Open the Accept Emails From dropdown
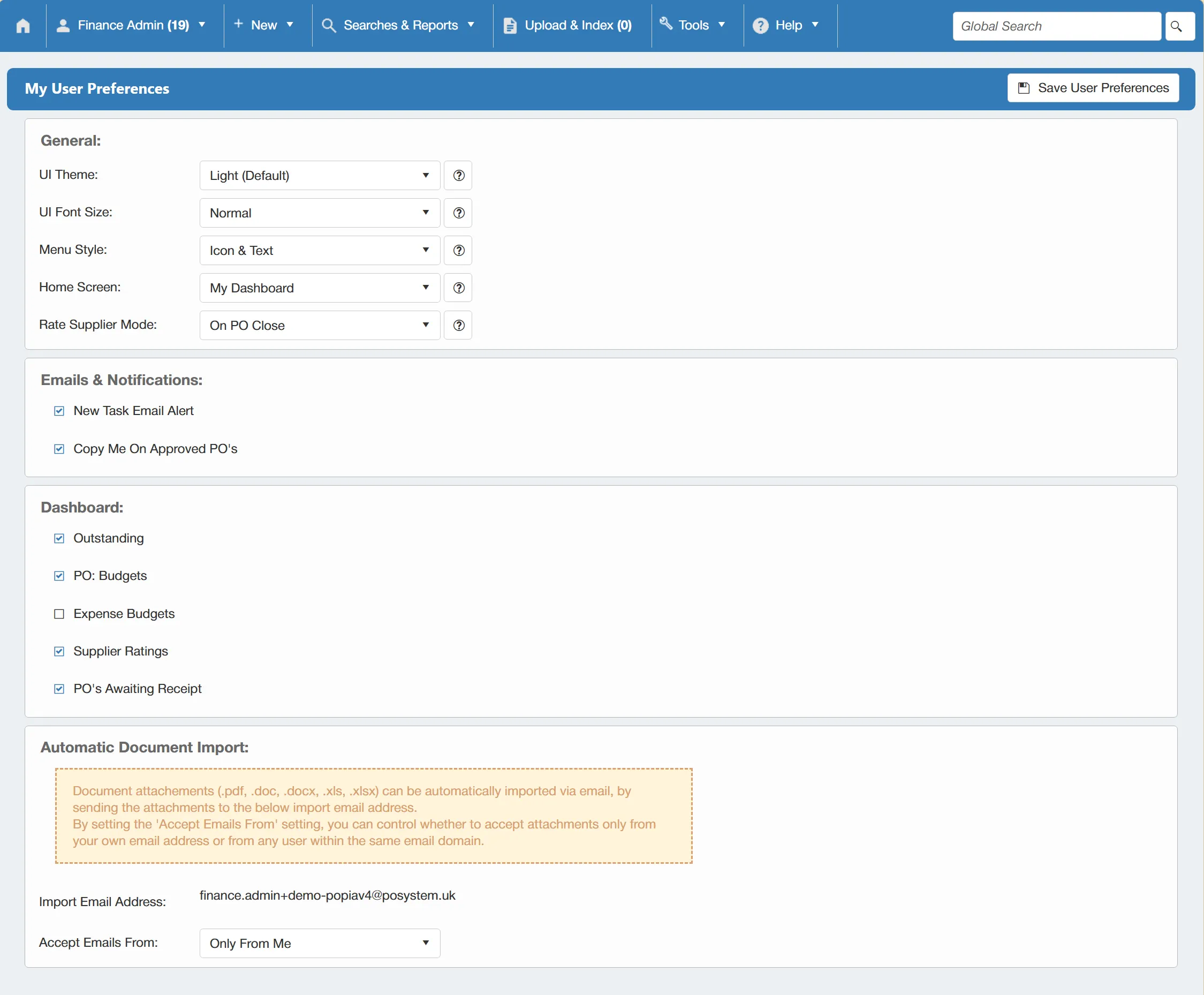Image resolution: width=1204 pixels, height=995 pixels. point(320,944)
